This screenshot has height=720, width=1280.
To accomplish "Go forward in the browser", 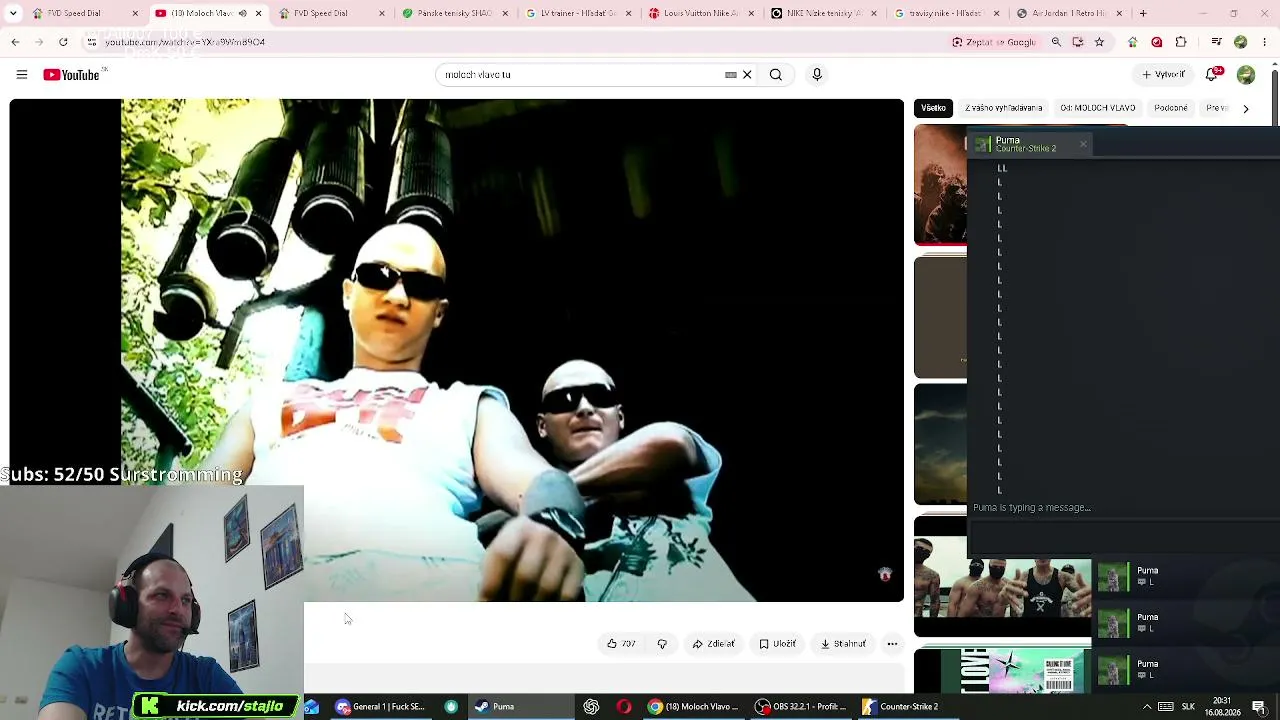I will coord(39,42).
